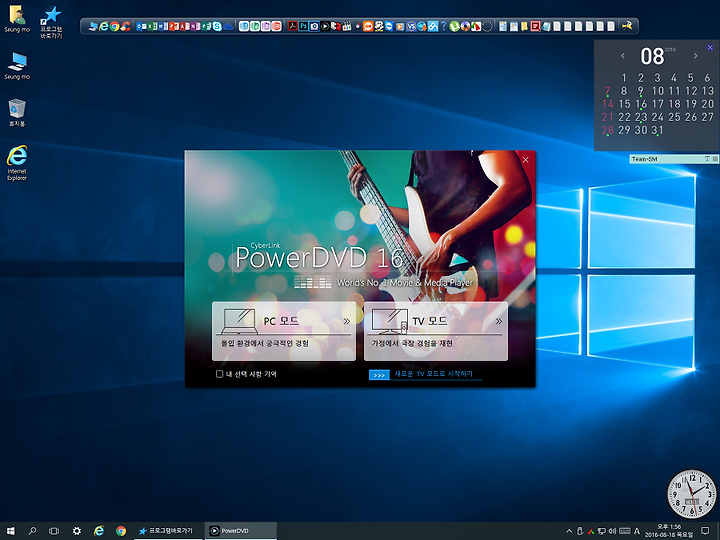Open OneNote icon in the top dock

195,26
